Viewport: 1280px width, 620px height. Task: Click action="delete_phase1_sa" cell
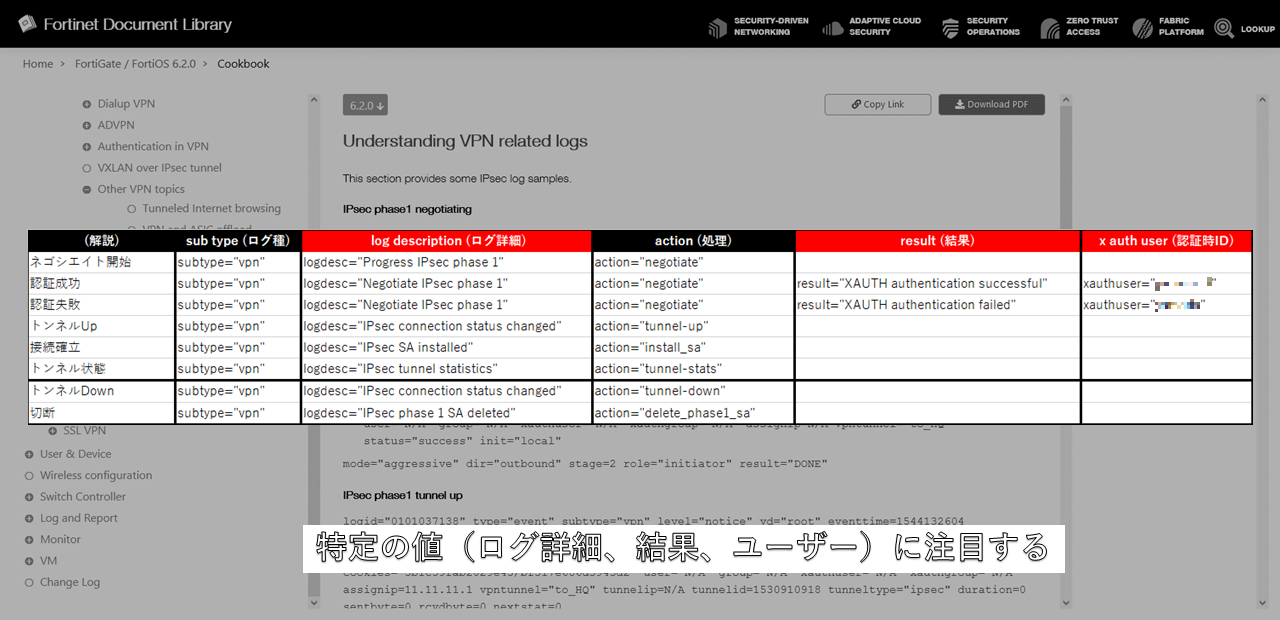click(x=693, y=413)
